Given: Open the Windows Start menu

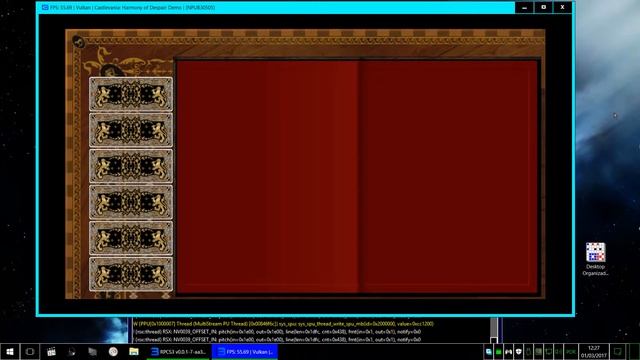Looking at the screenshot, I should click(10, 352).
